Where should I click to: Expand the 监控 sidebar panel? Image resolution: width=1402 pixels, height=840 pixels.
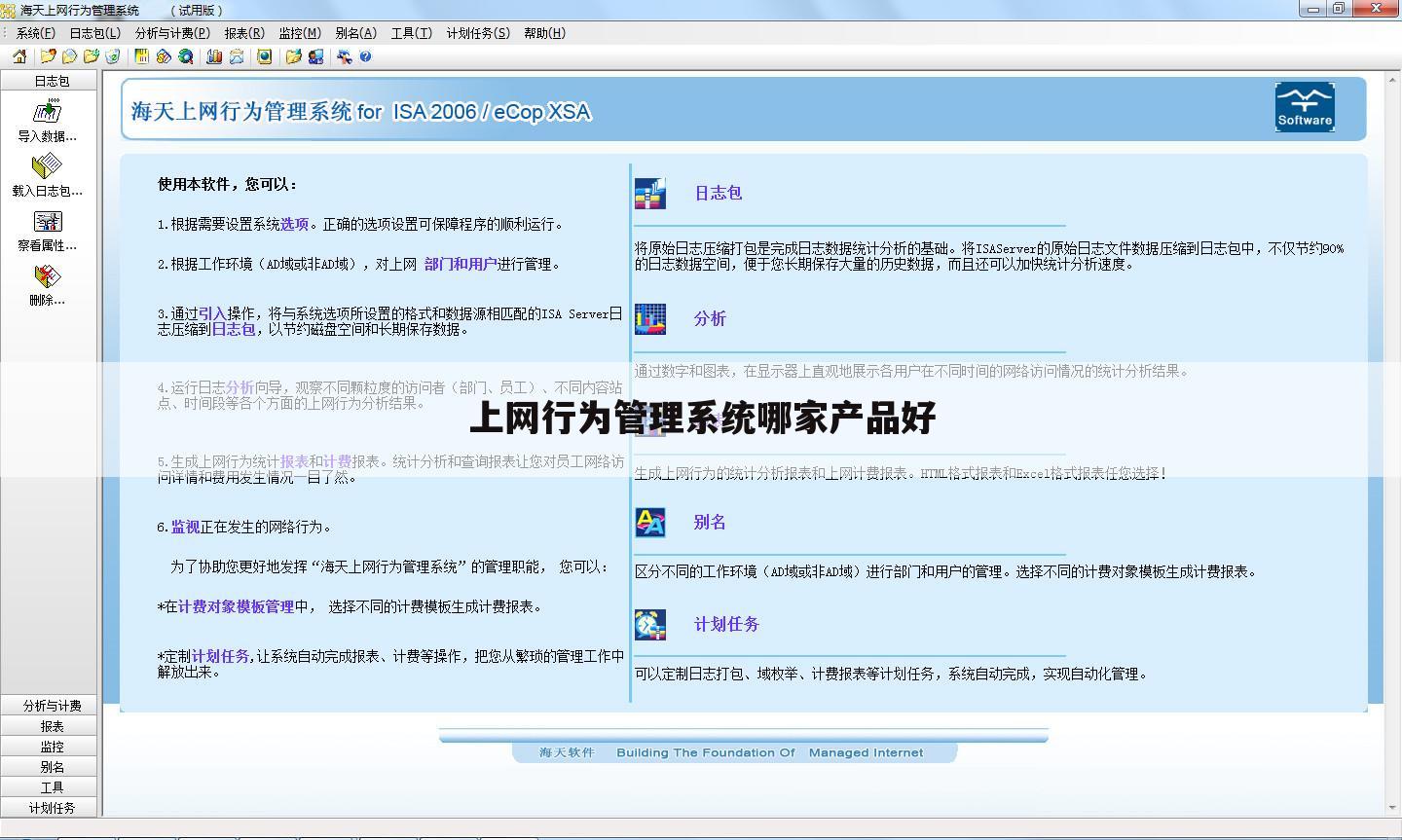click(51, 747)
